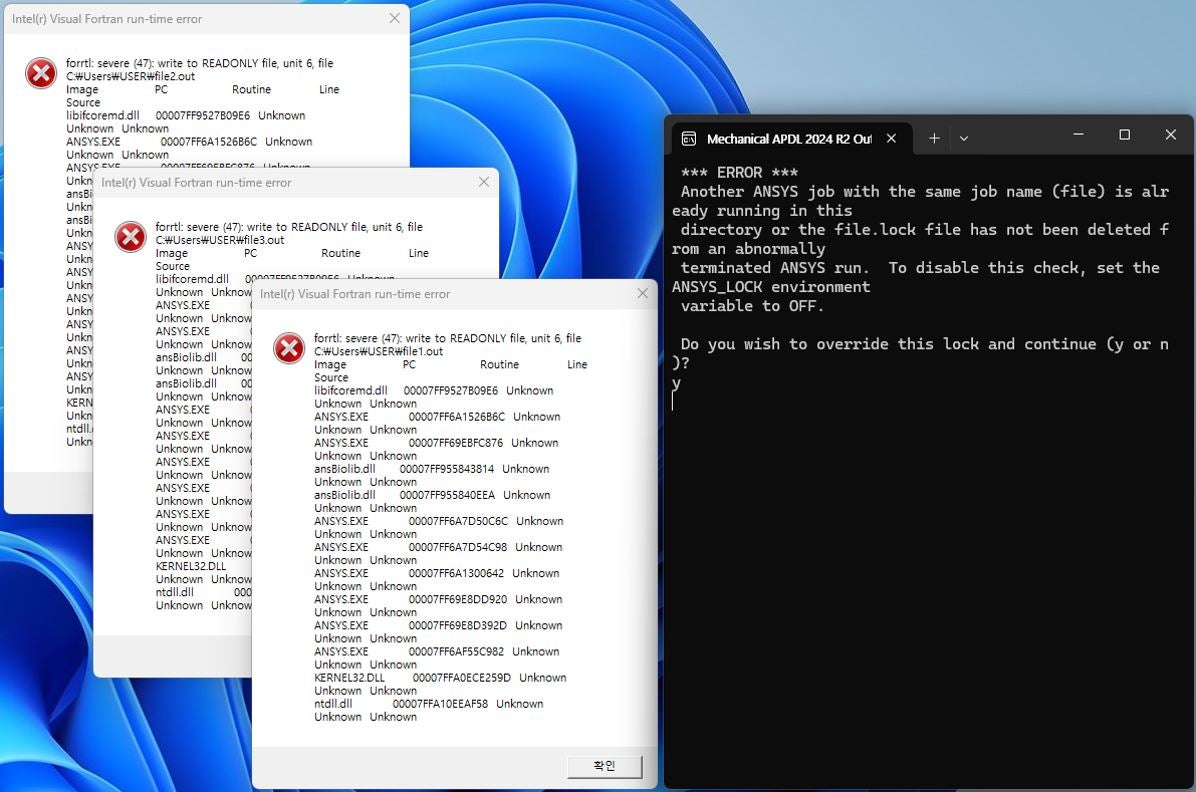Open a new terminal tab with the plus icon
Screen dimensions: 1196x792
pyautogui.click(x=934, y=138)
